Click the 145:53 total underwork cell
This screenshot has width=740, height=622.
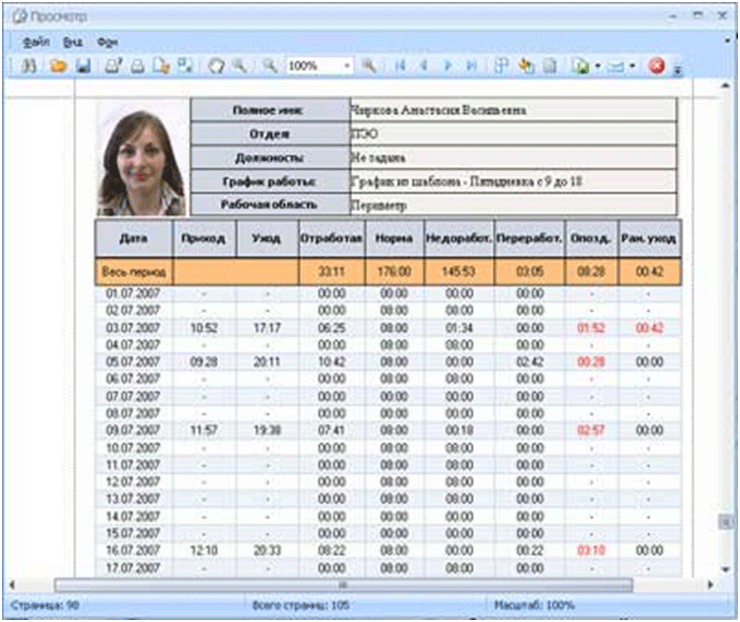459,272
